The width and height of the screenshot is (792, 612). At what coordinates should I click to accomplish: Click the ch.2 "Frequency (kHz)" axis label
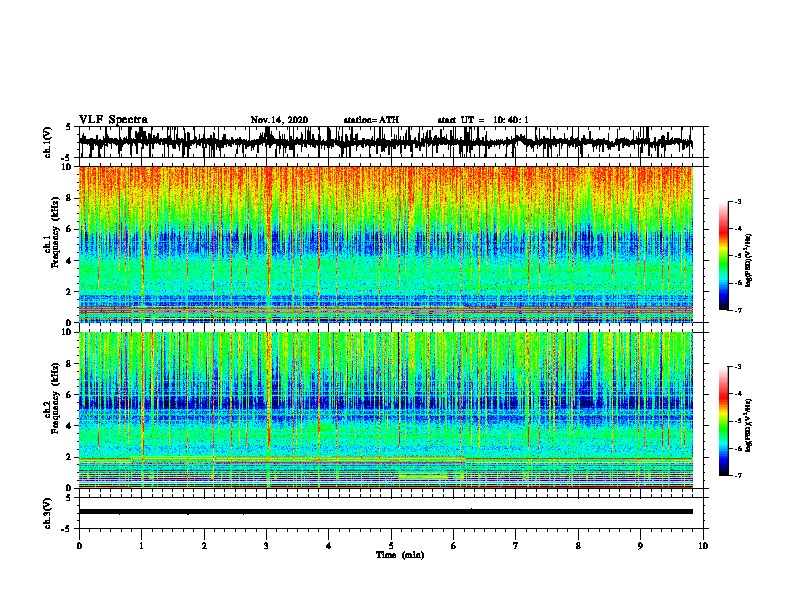pyautogui.click(x=55, y=398)
